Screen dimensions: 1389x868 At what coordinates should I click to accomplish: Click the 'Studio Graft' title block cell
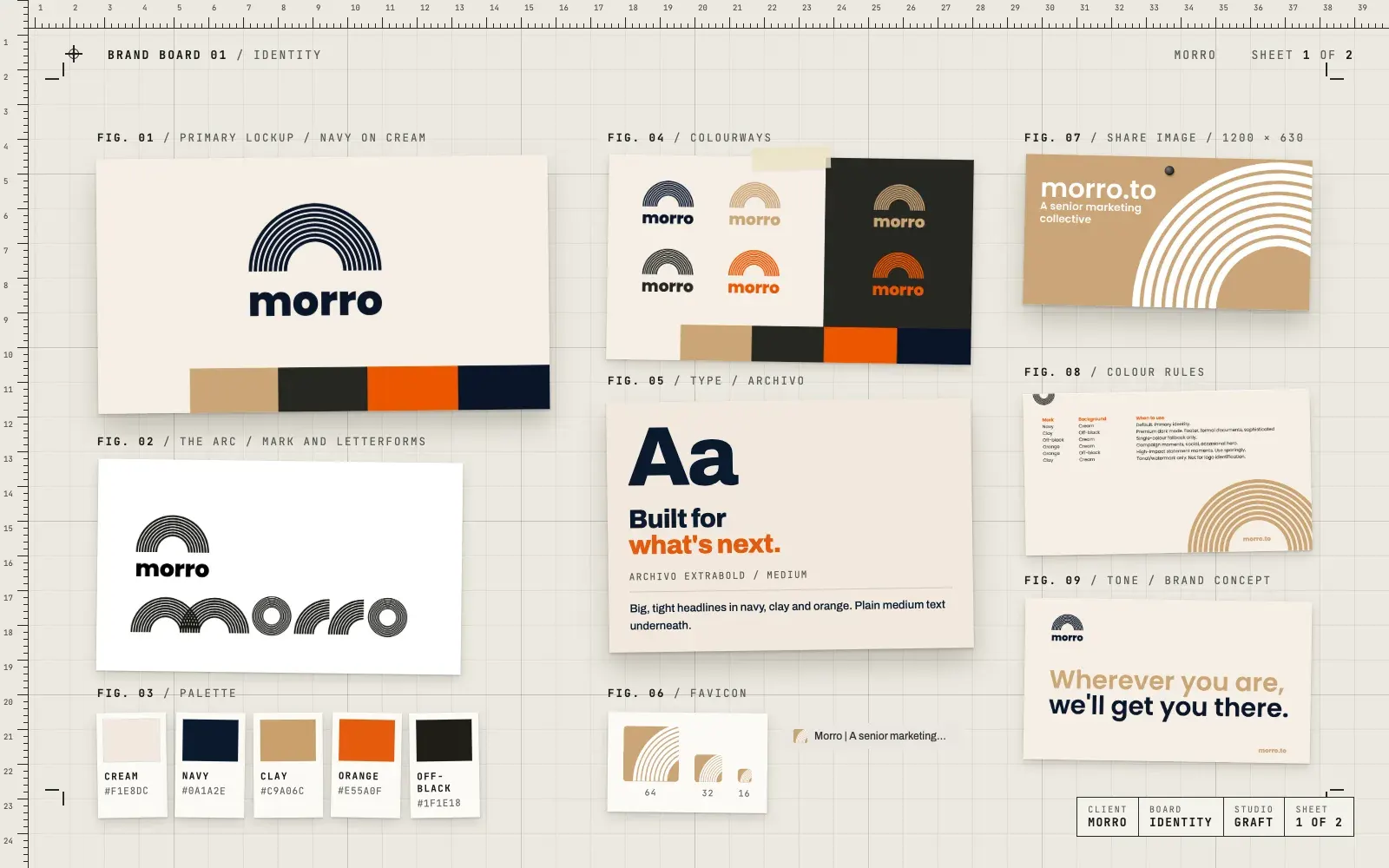click(1254, 817)
